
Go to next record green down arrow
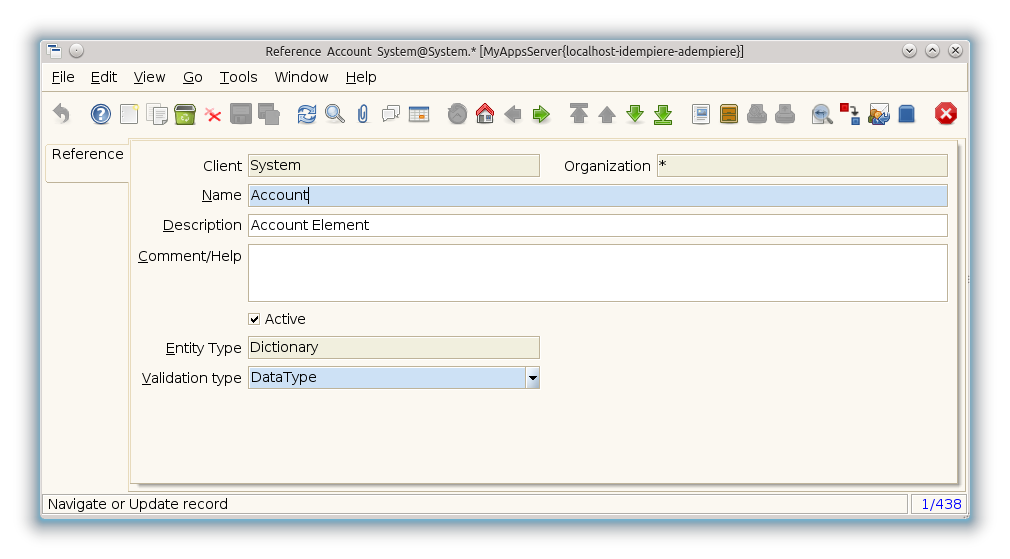tap(635, 114)
